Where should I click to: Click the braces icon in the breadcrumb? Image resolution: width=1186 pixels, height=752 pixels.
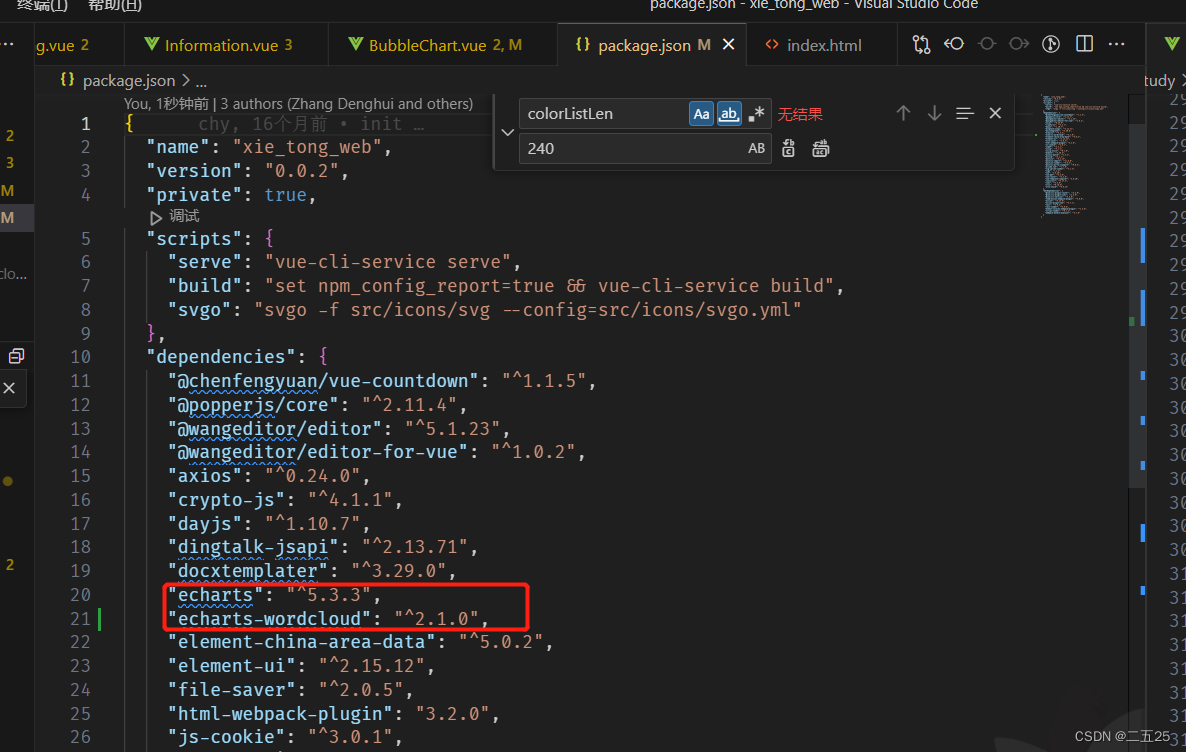tap(67, 79)
